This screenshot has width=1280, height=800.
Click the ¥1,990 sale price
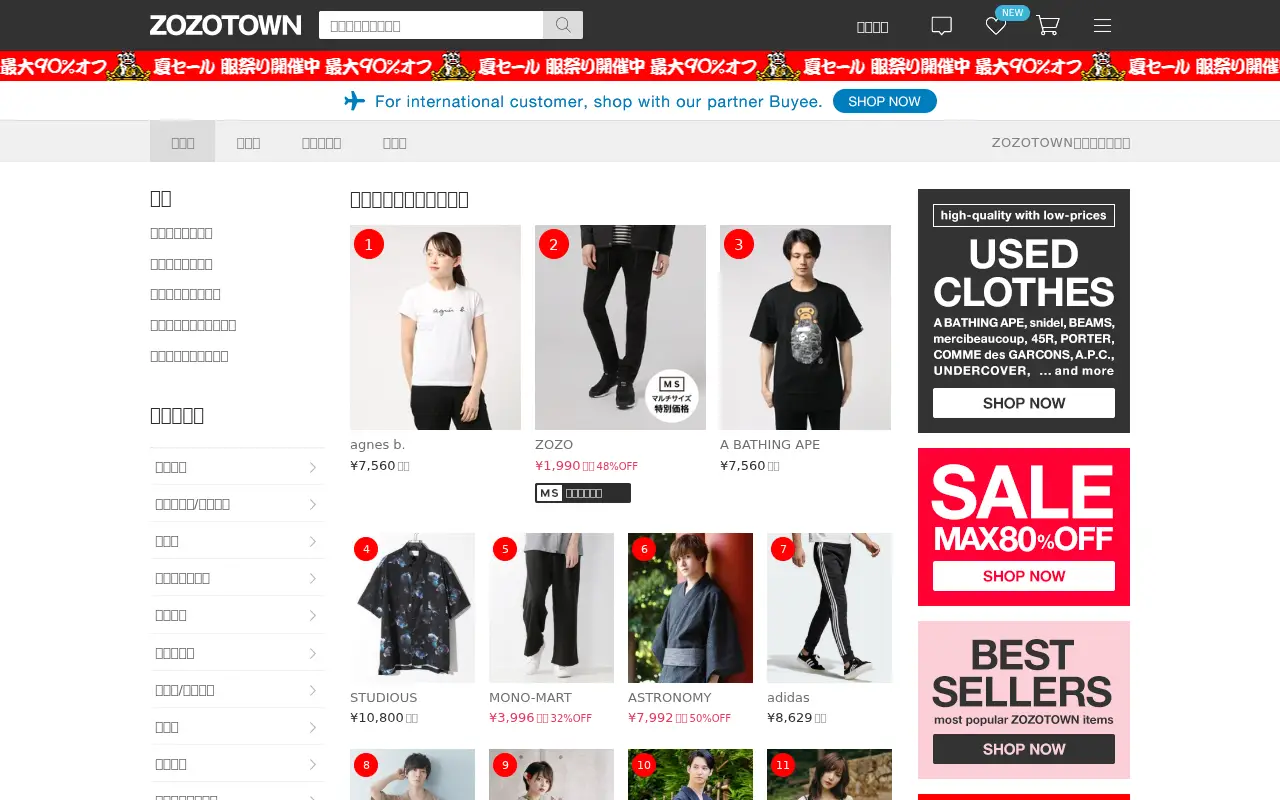(557, 466)
